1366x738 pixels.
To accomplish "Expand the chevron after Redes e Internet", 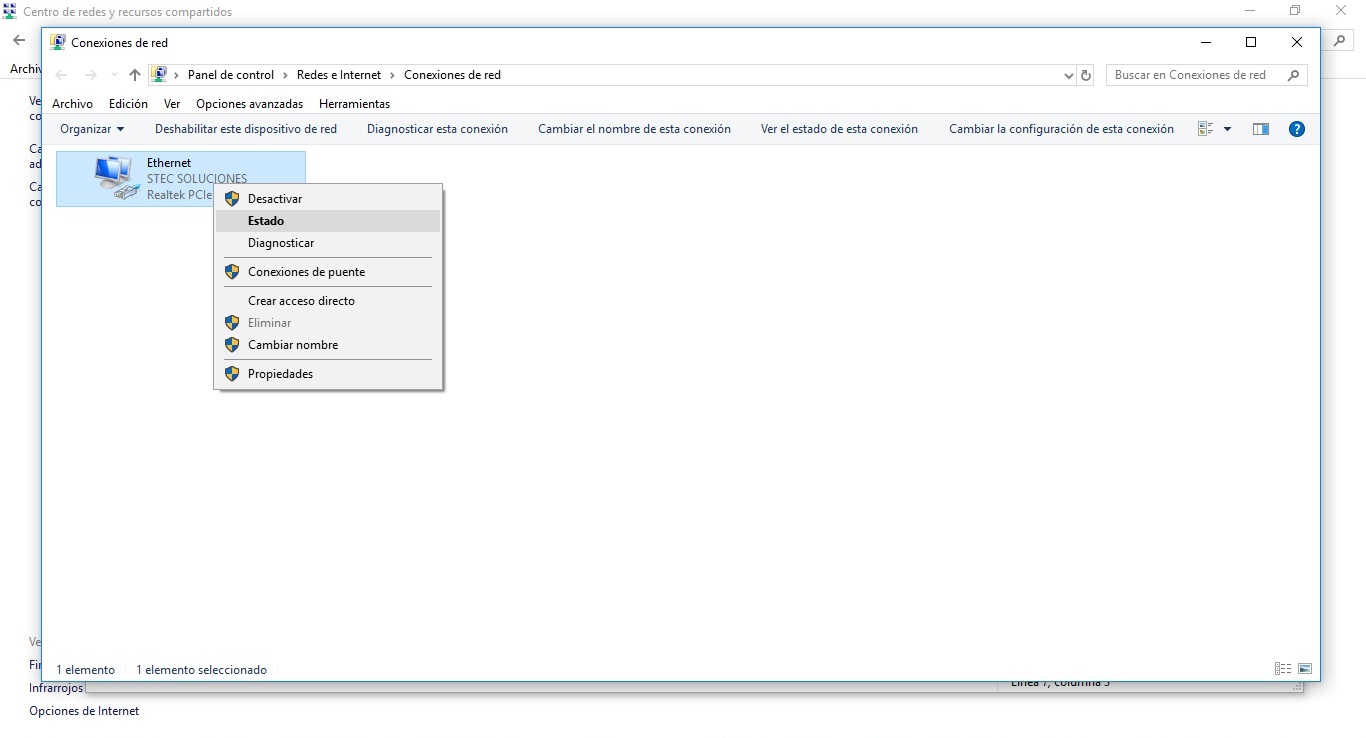I will pos(393,75).
